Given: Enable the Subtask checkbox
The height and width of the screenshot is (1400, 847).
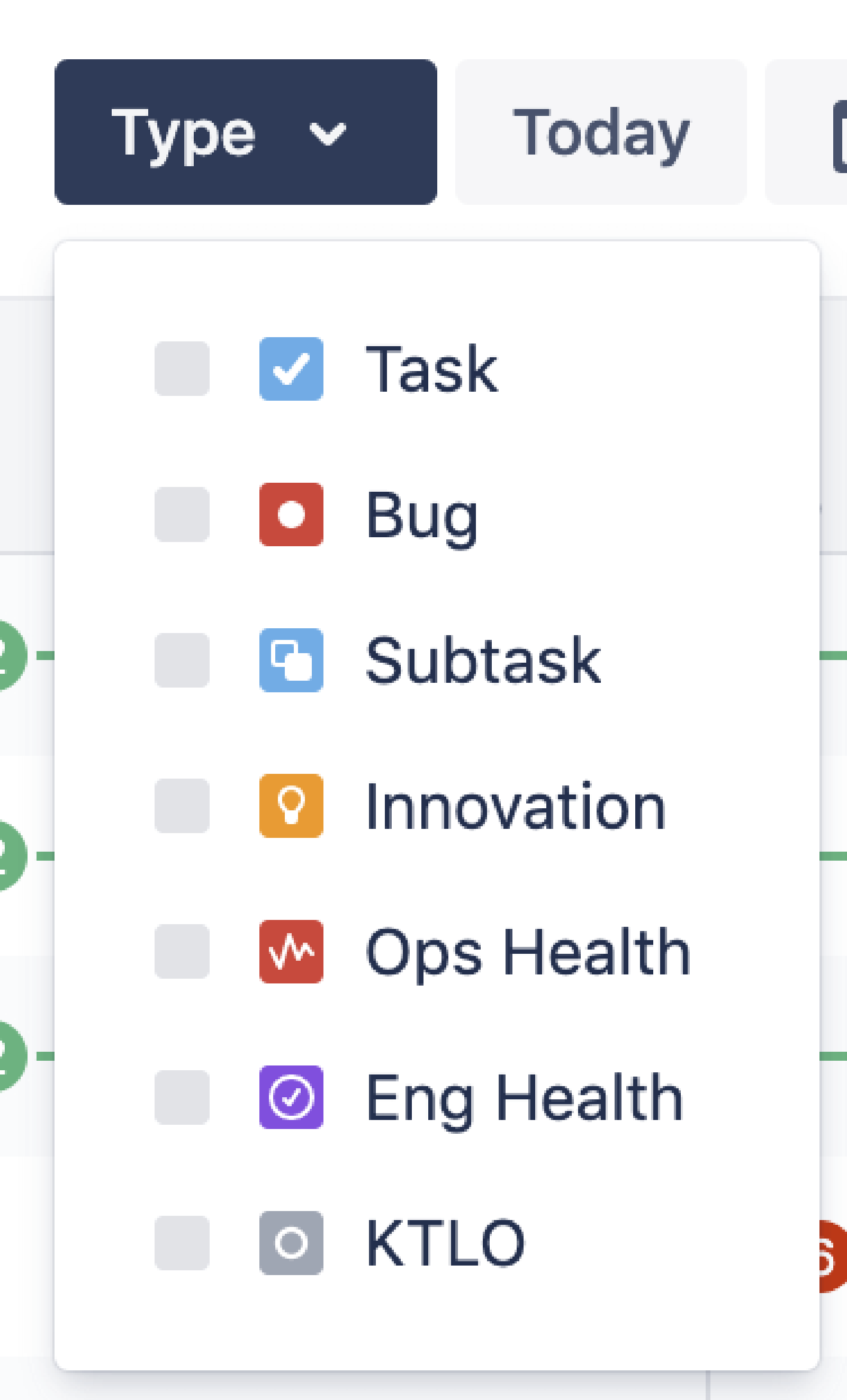Looking at the screenshot, I should (x=181, y=661).
